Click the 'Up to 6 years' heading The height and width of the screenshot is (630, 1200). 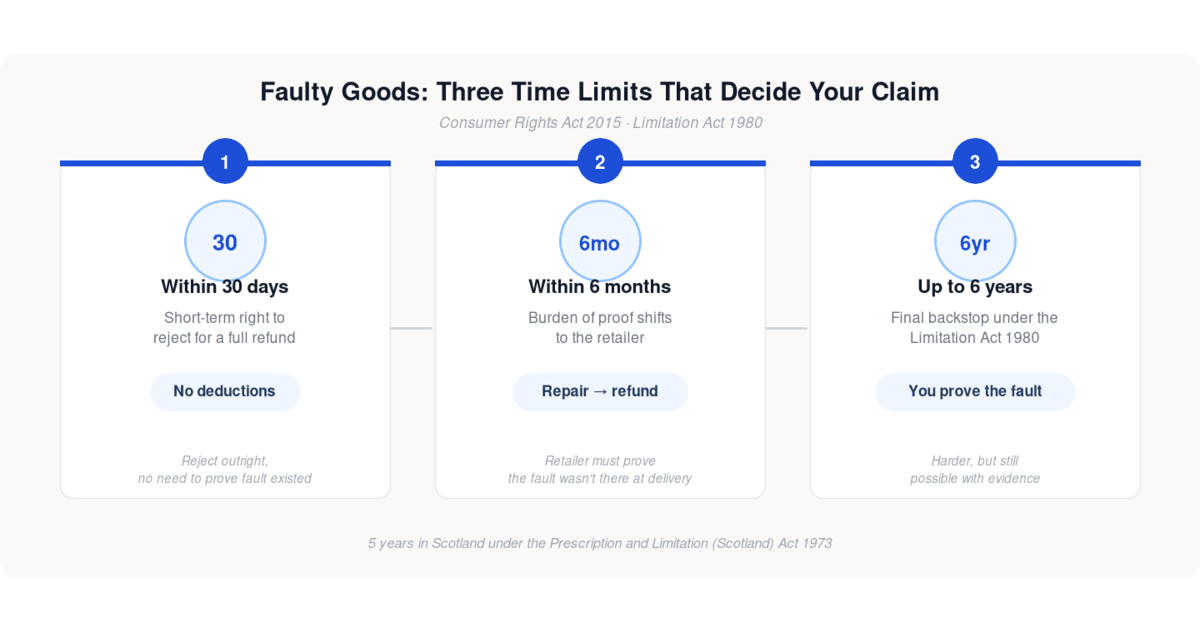click(x=975, y=287)
